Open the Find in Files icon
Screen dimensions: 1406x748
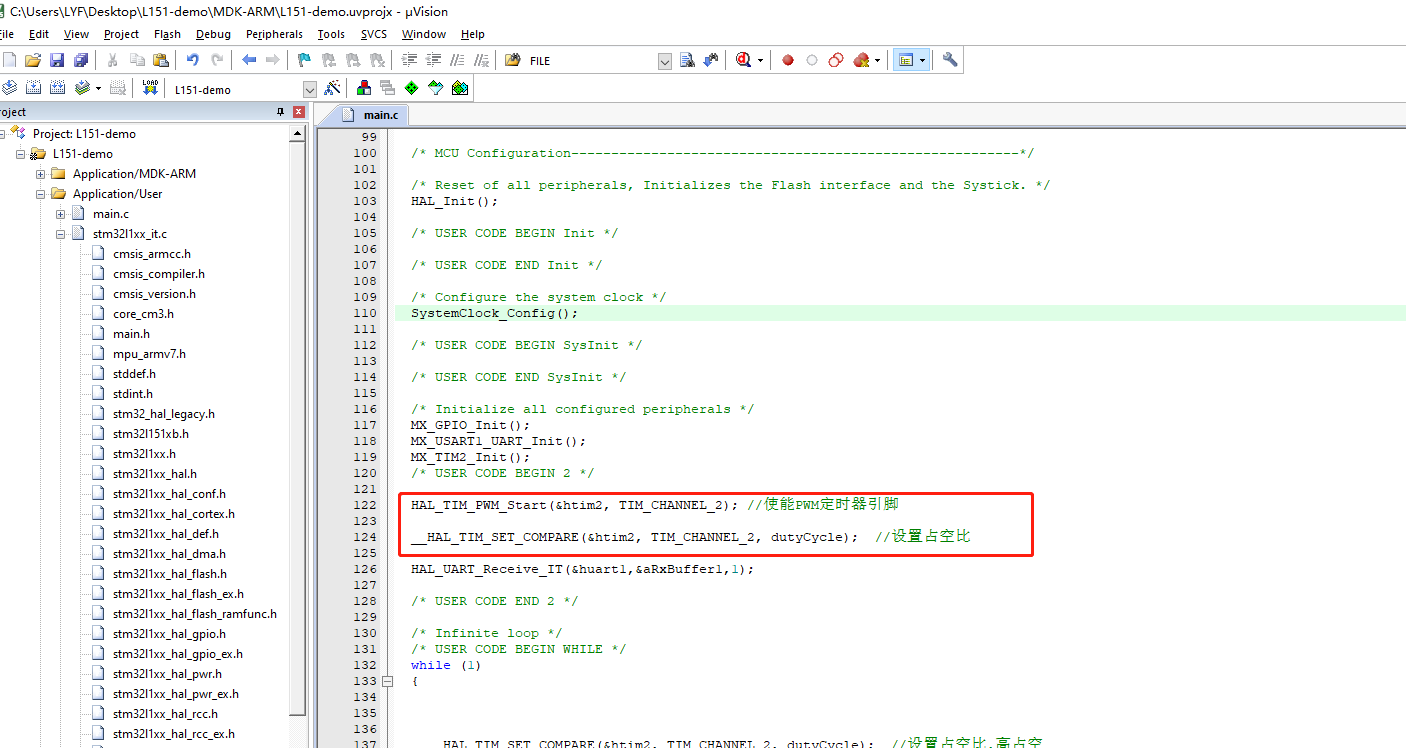513,60
